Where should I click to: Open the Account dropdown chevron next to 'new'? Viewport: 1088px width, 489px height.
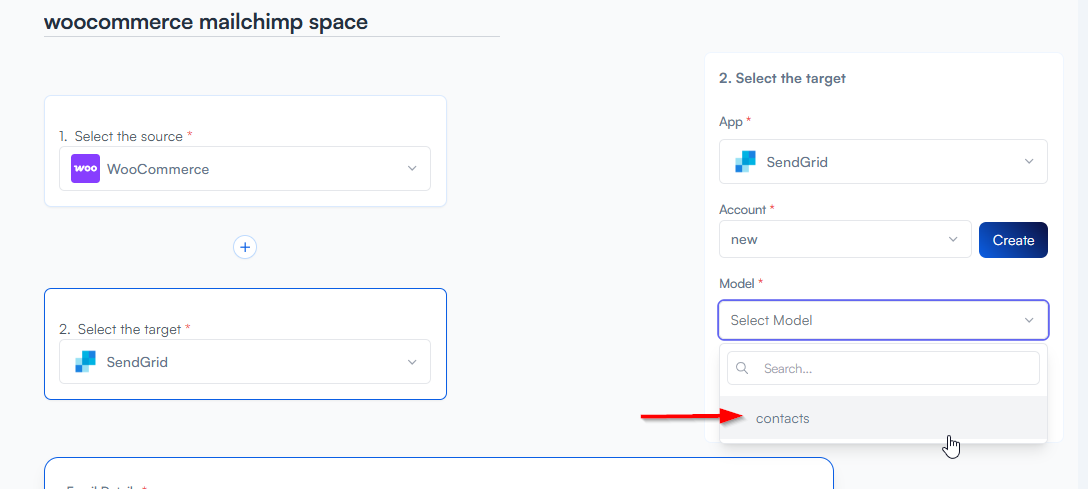click(x=953, y=240)
